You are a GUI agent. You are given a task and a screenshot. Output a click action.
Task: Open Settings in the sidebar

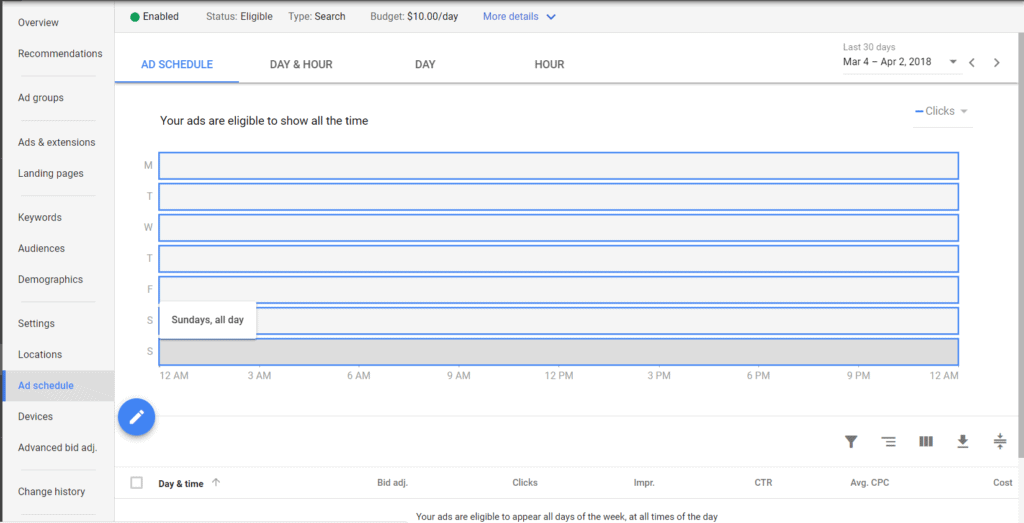click(x=36, y=324)
